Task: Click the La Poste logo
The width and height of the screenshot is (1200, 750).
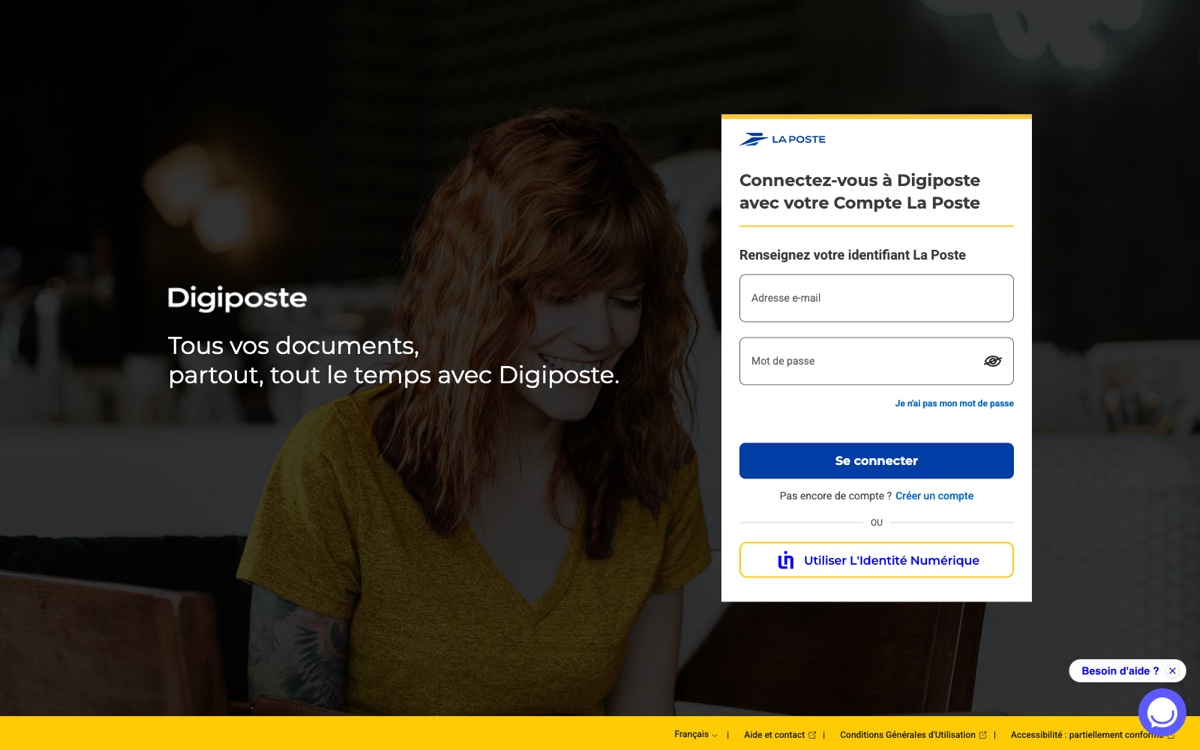Action: (x=782, y=139)
